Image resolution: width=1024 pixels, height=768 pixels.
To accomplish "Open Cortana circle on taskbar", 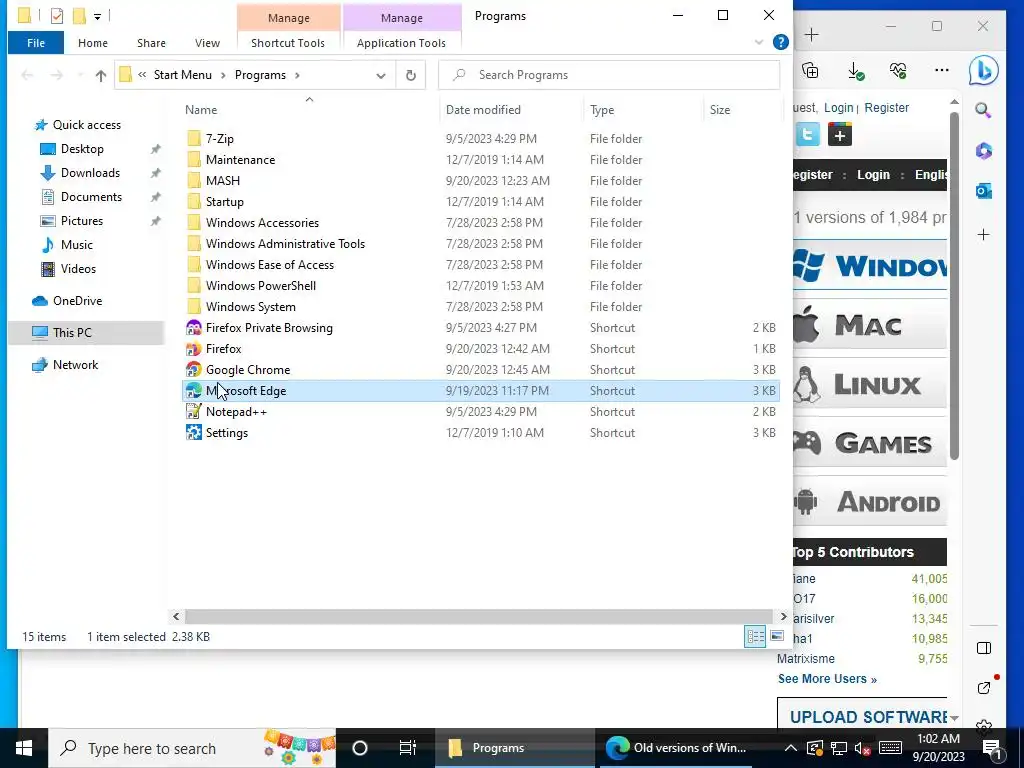I will 360,748.
